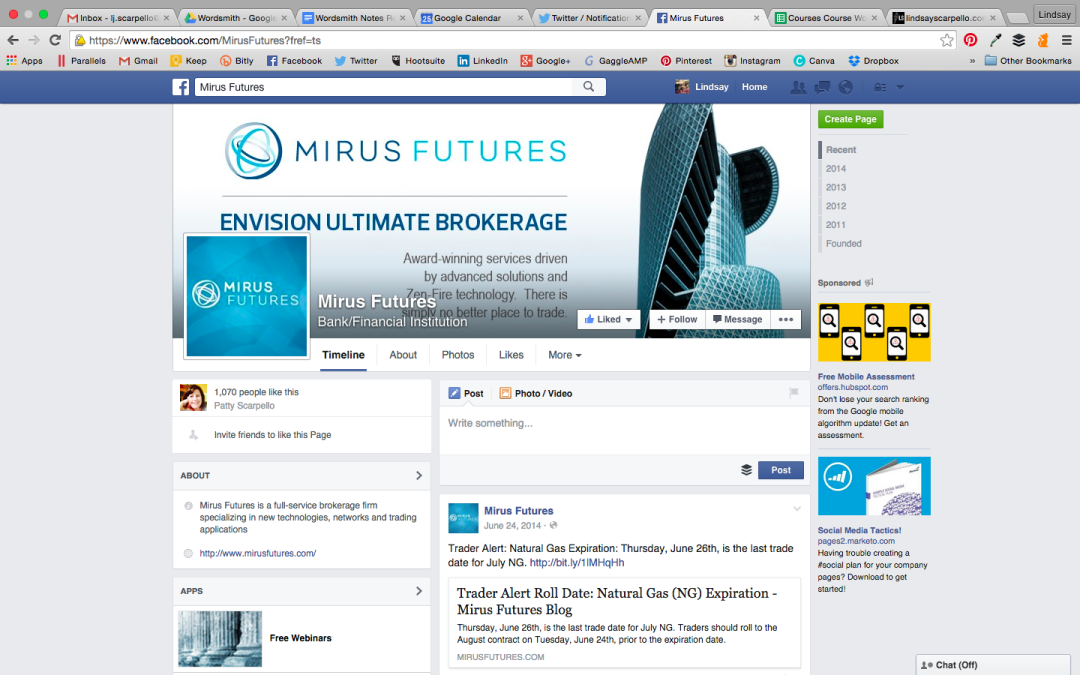Switch to the Timeline tab
Screen dimensions: 1080x675
pos(344,355)
